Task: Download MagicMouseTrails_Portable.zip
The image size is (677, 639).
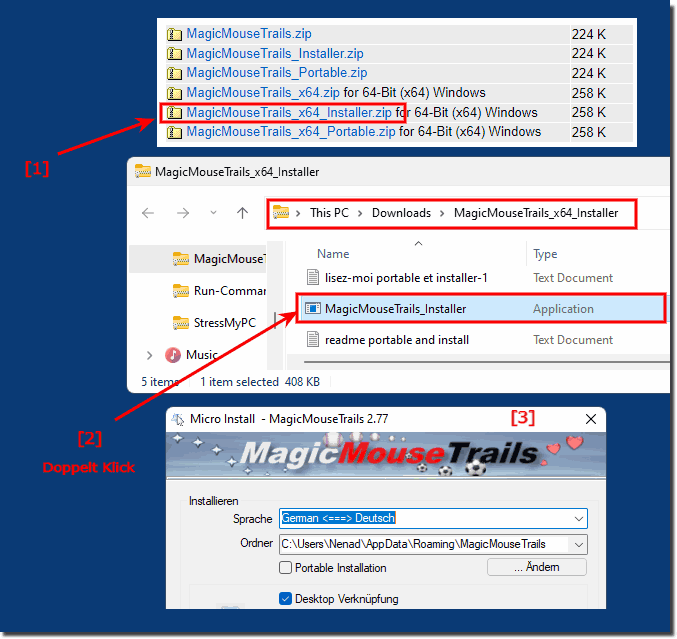Action: (x=277, y=73)
